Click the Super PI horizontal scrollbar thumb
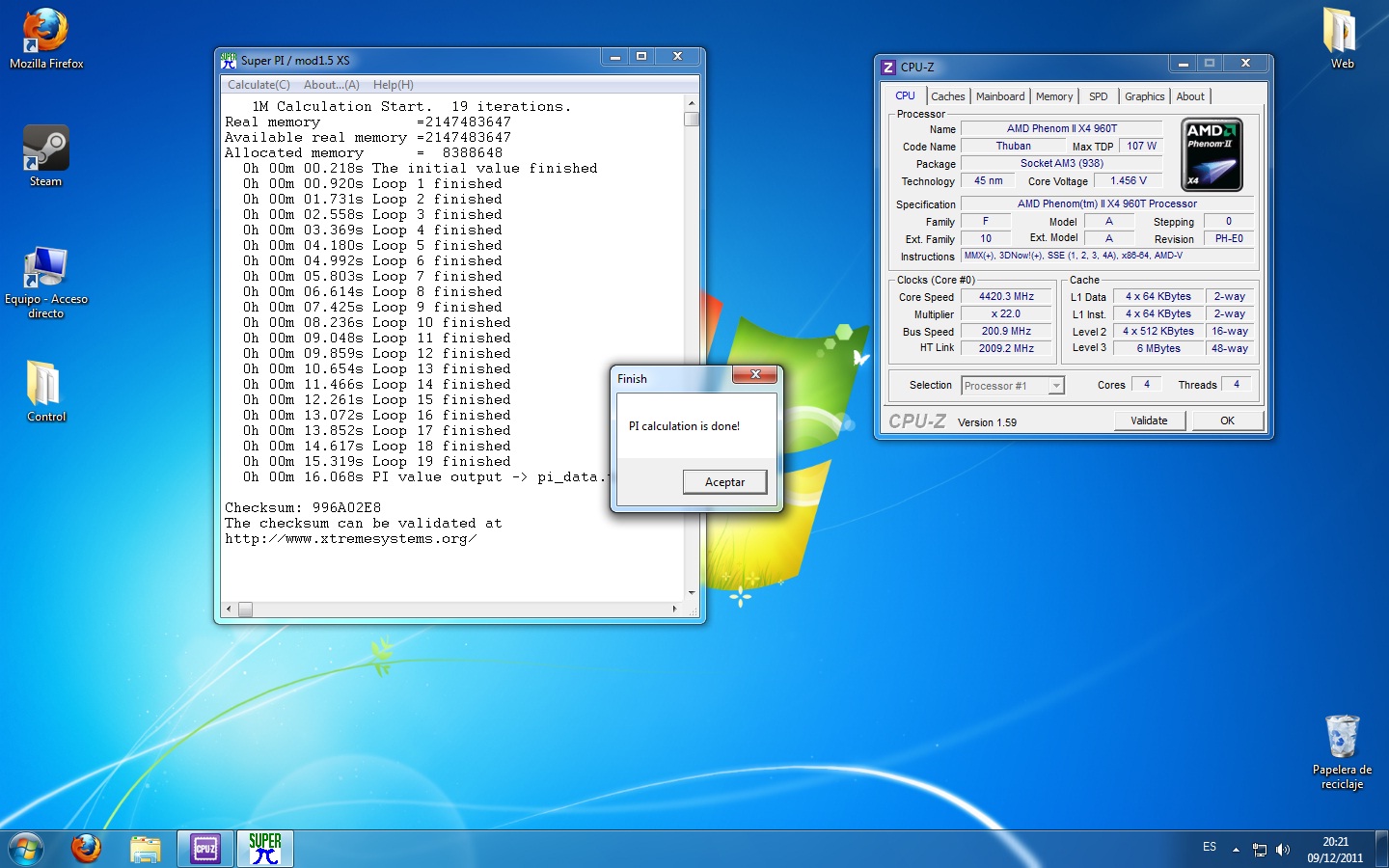This screenshot has height=868, width=1389. tap(245, 610)
